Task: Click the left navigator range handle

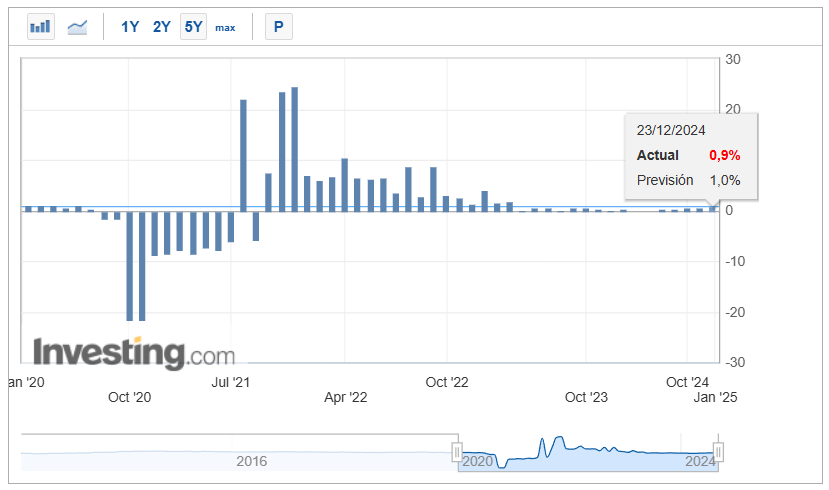Action: coord(457,452)
